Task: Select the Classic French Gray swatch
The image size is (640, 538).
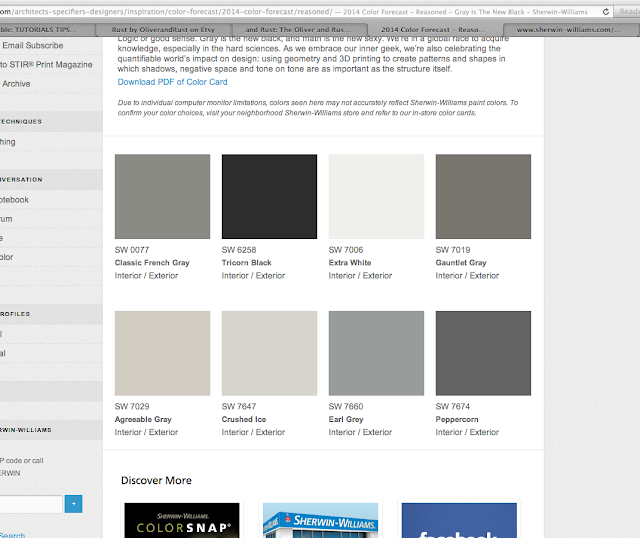Action: (x=162, y=196)
